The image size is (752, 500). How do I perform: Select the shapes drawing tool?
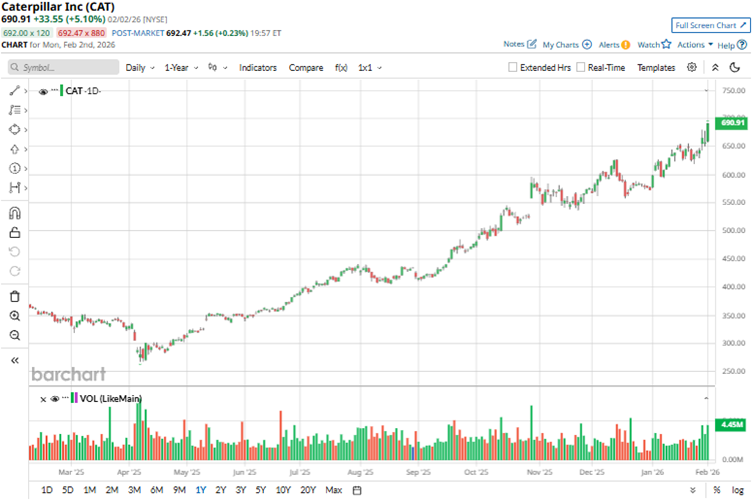point(14,129)
